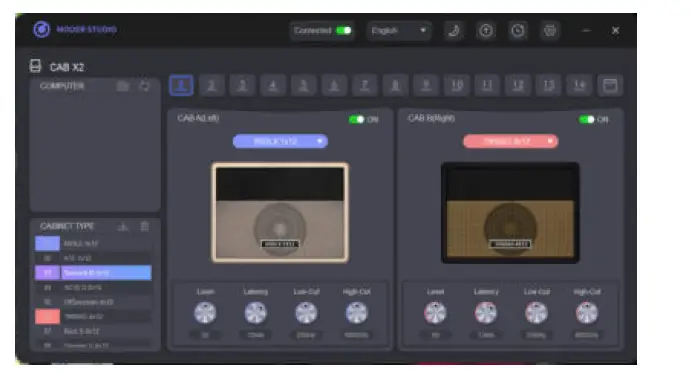Select the first cabinet row with blue swatch

(93, 243)
